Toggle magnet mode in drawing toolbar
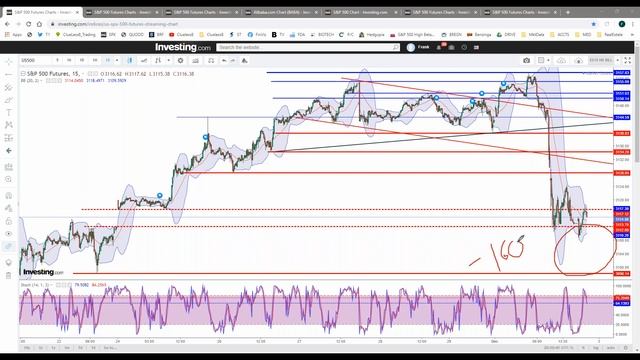The height and width of the screenshot is (360, 640). (9, 196)
